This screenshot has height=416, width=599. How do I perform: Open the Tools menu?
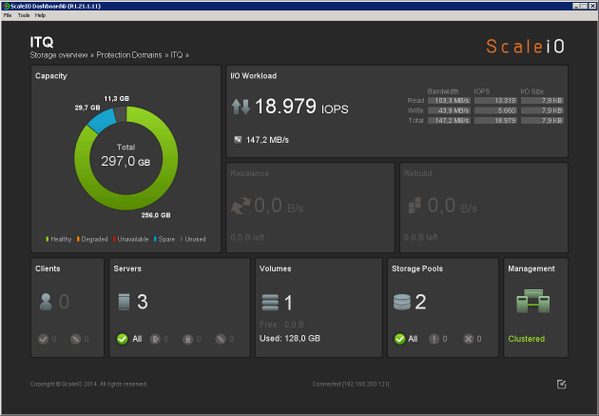23,15
